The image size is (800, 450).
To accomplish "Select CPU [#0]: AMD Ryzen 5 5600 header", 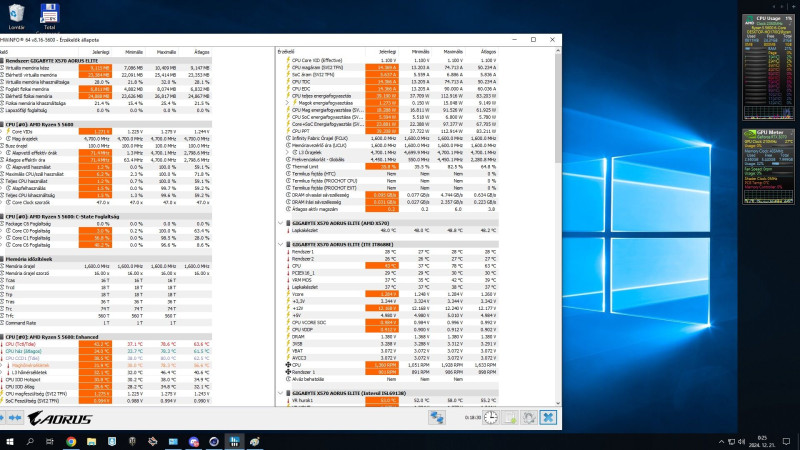I will click(106, 124).
